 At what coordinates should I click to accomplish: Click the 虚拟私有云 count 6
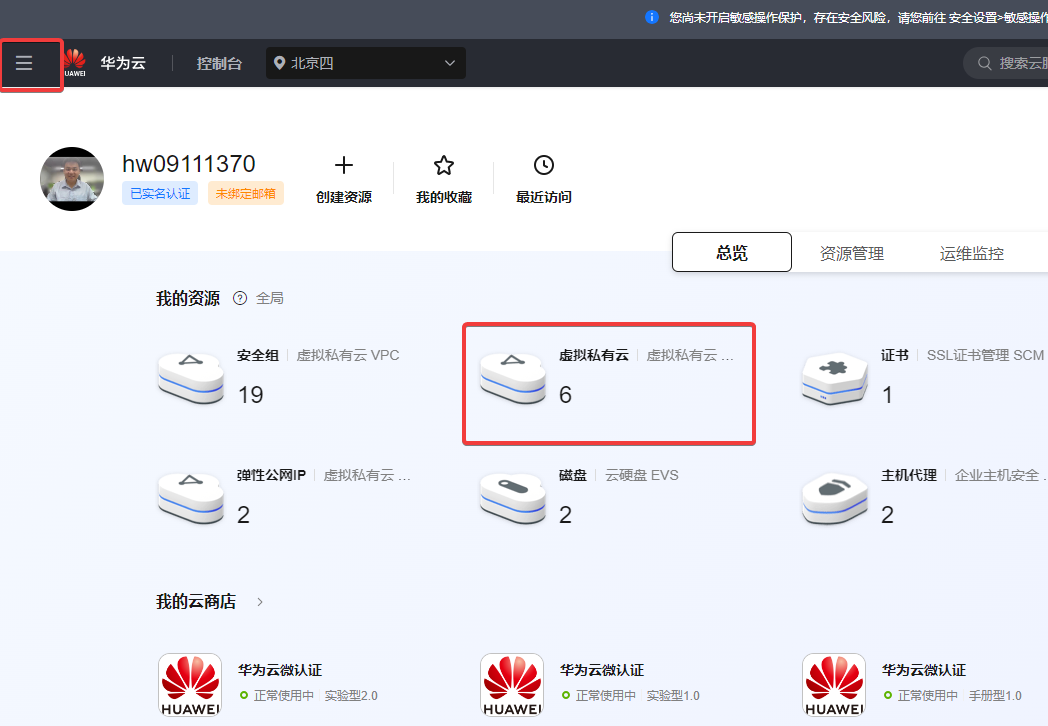(565, 394)
